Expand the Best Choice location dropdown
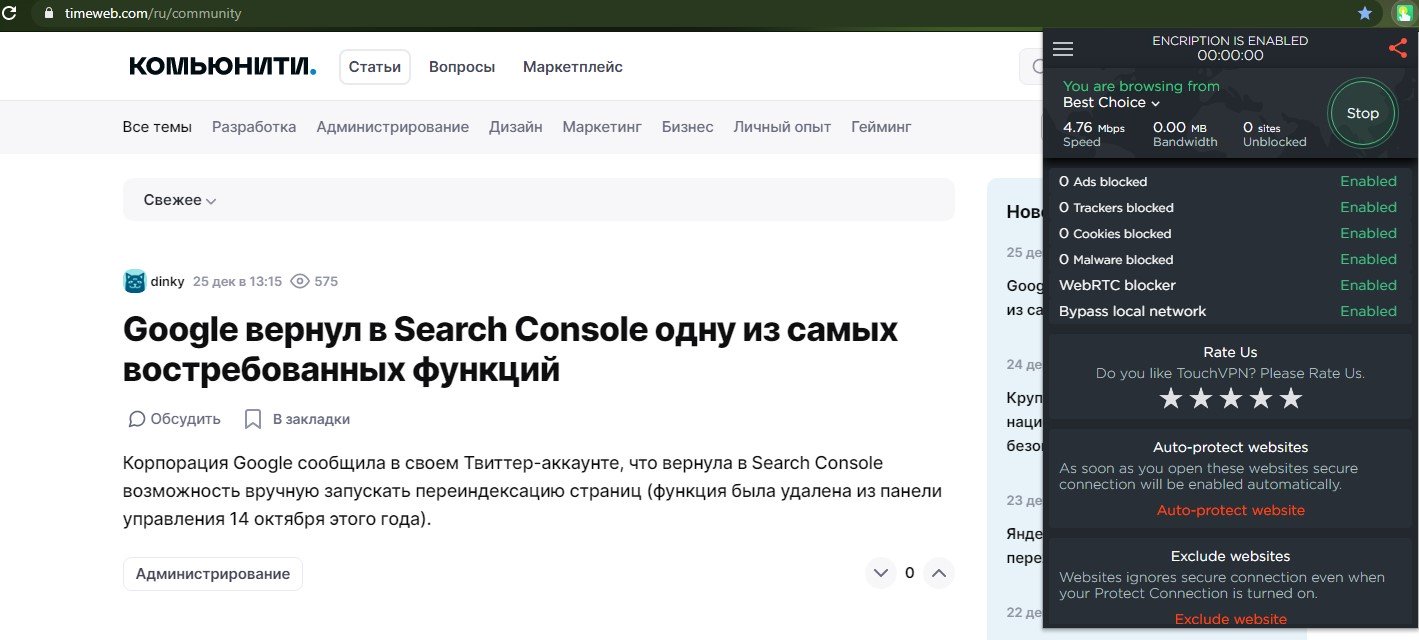This screenshot has width=1419, height=640. pyautogui.click(x=1111, y=102)
